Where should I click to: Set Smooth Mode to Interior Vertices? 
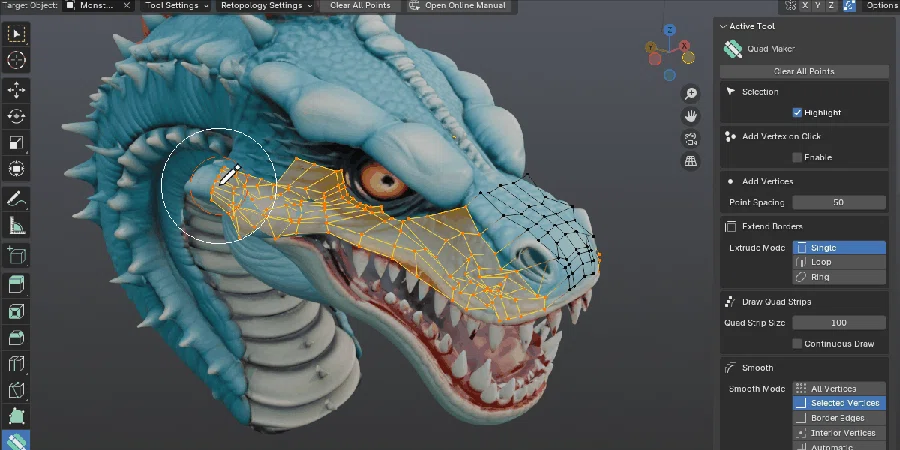tap(839, 433)
